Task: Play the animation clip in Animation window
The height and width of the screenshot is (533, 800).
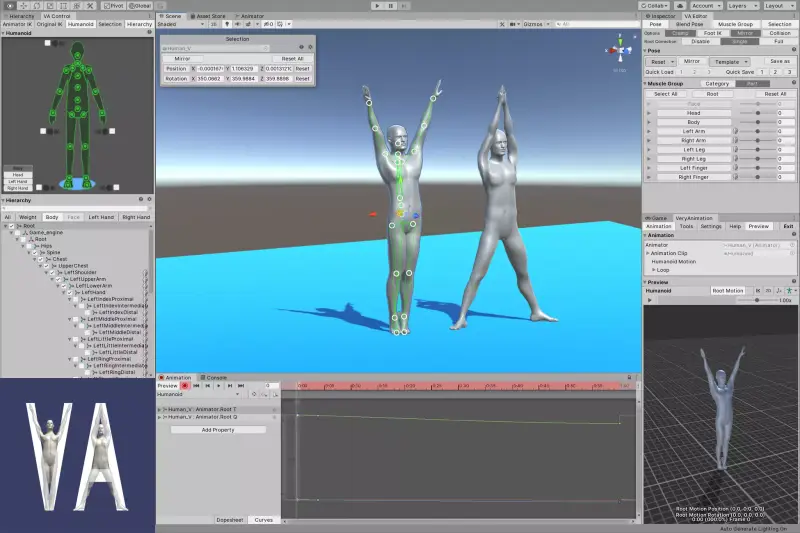Action: point(219,386)
